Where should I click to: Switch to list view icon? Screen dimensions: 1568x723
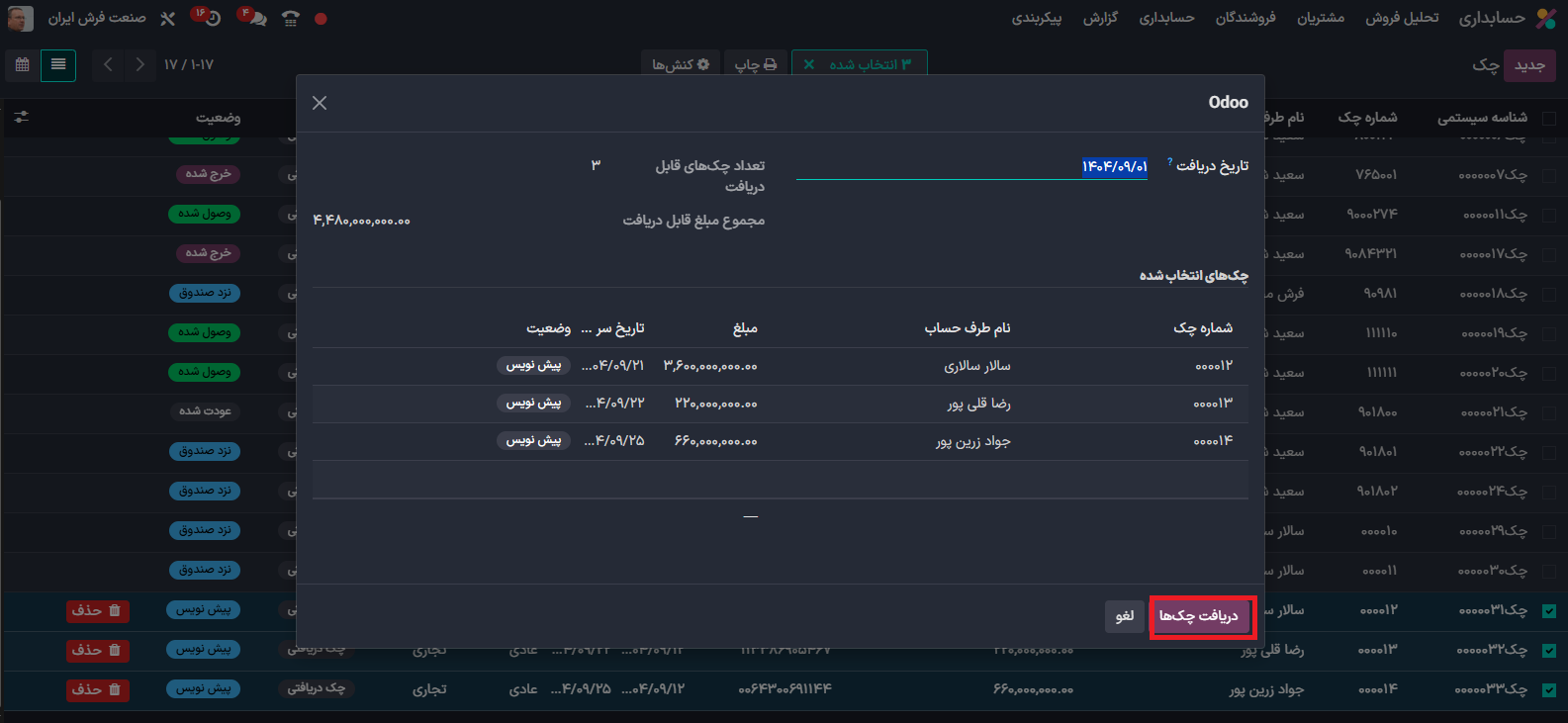click(x=58, y=65)
